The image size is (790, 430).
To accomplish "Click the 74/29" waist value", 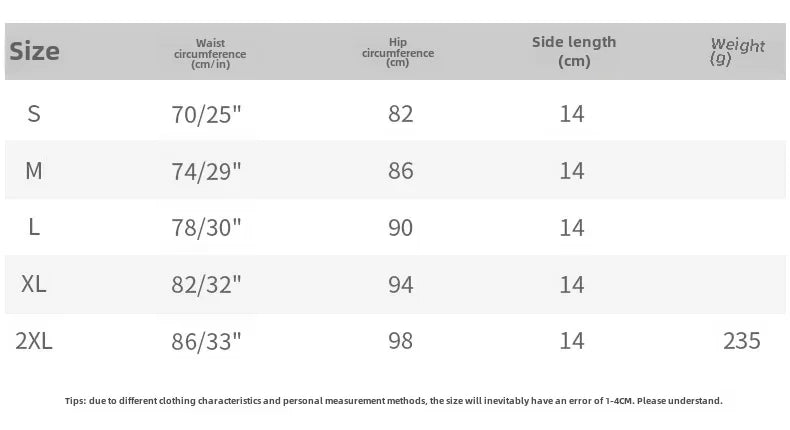I will click(207, 171).
